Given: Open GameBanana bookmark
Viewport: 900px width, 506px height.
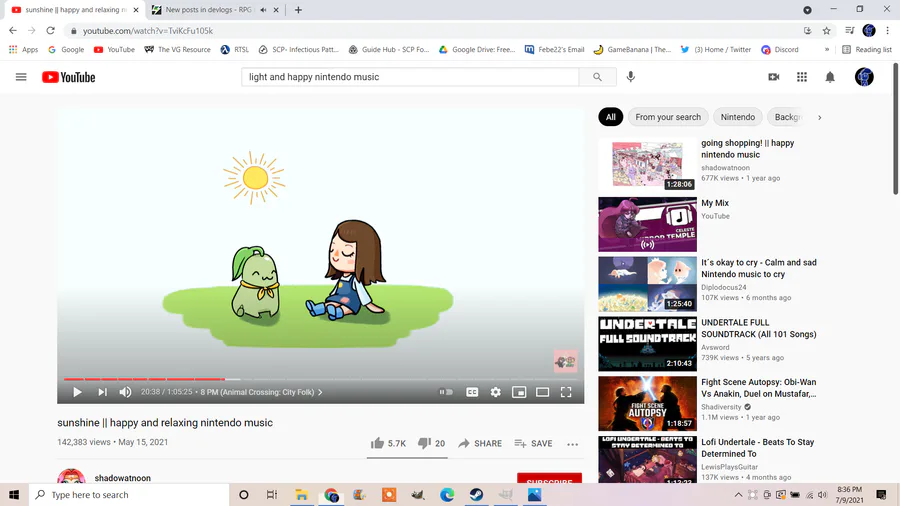Looking at the screenshot, I should (632, 50).
